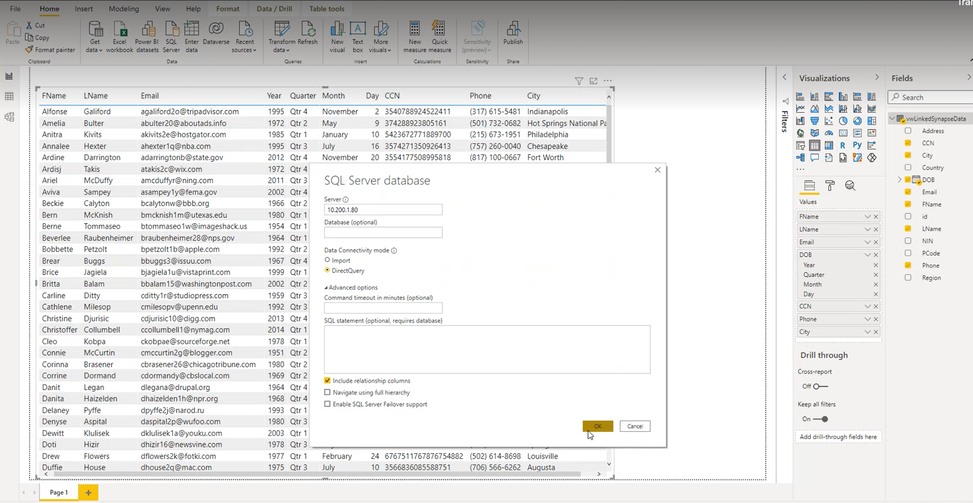Insert a New visual
This screenshot has width=973, height=503.
point(338,37)
